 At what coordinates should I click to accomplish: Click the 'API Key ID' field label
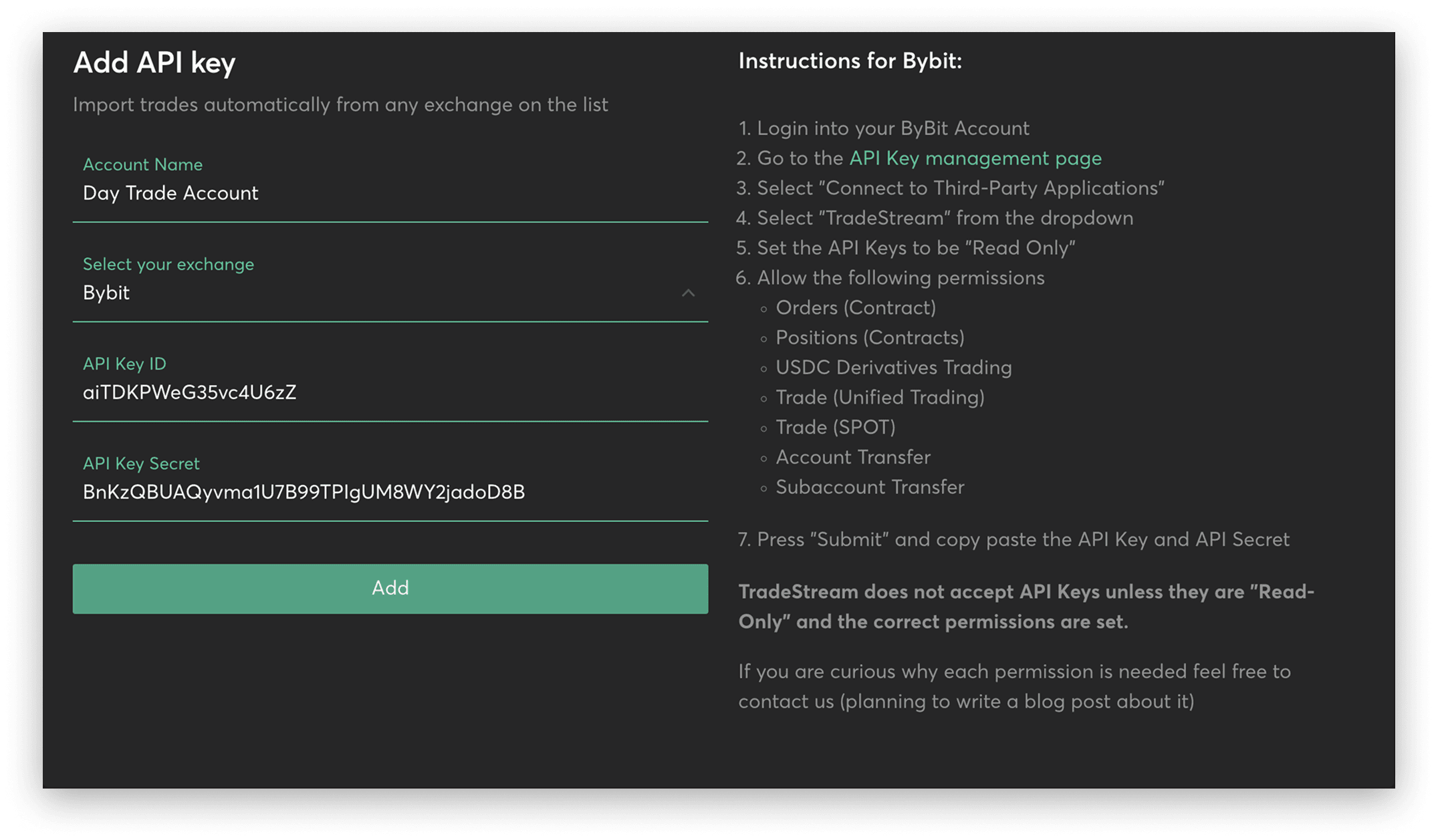124,364
